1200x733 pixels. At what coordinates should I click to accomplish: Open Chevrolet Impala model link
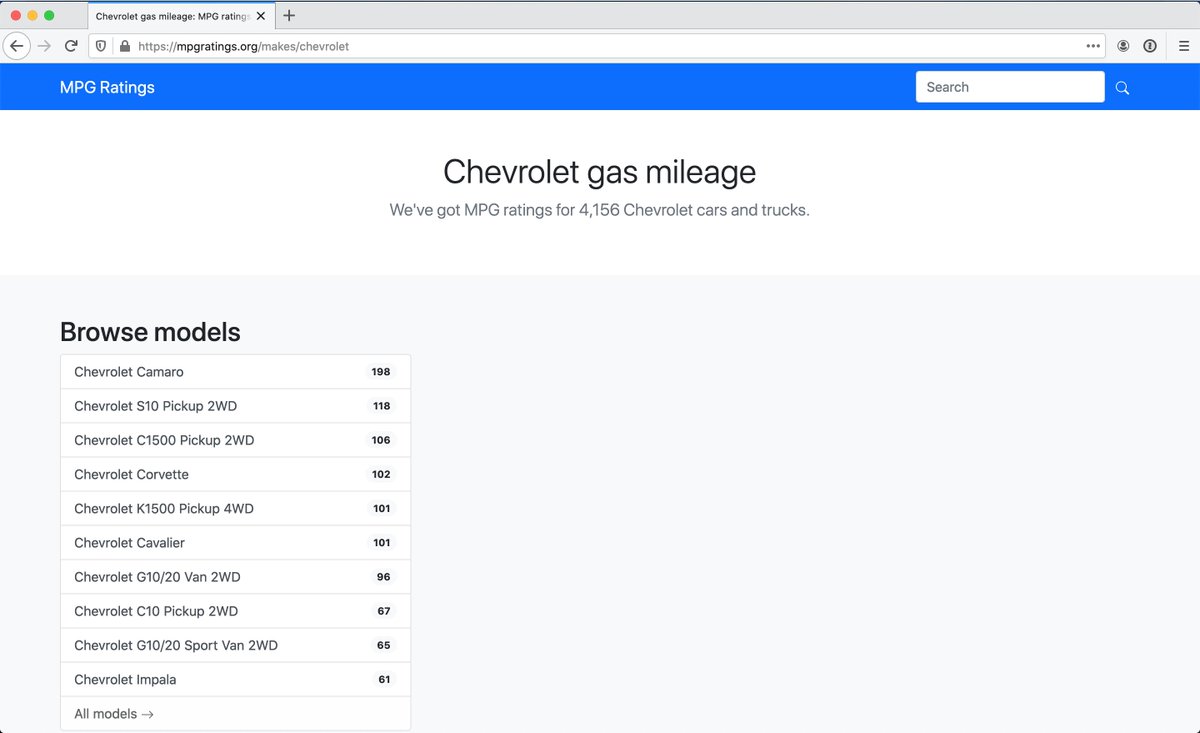235,679
